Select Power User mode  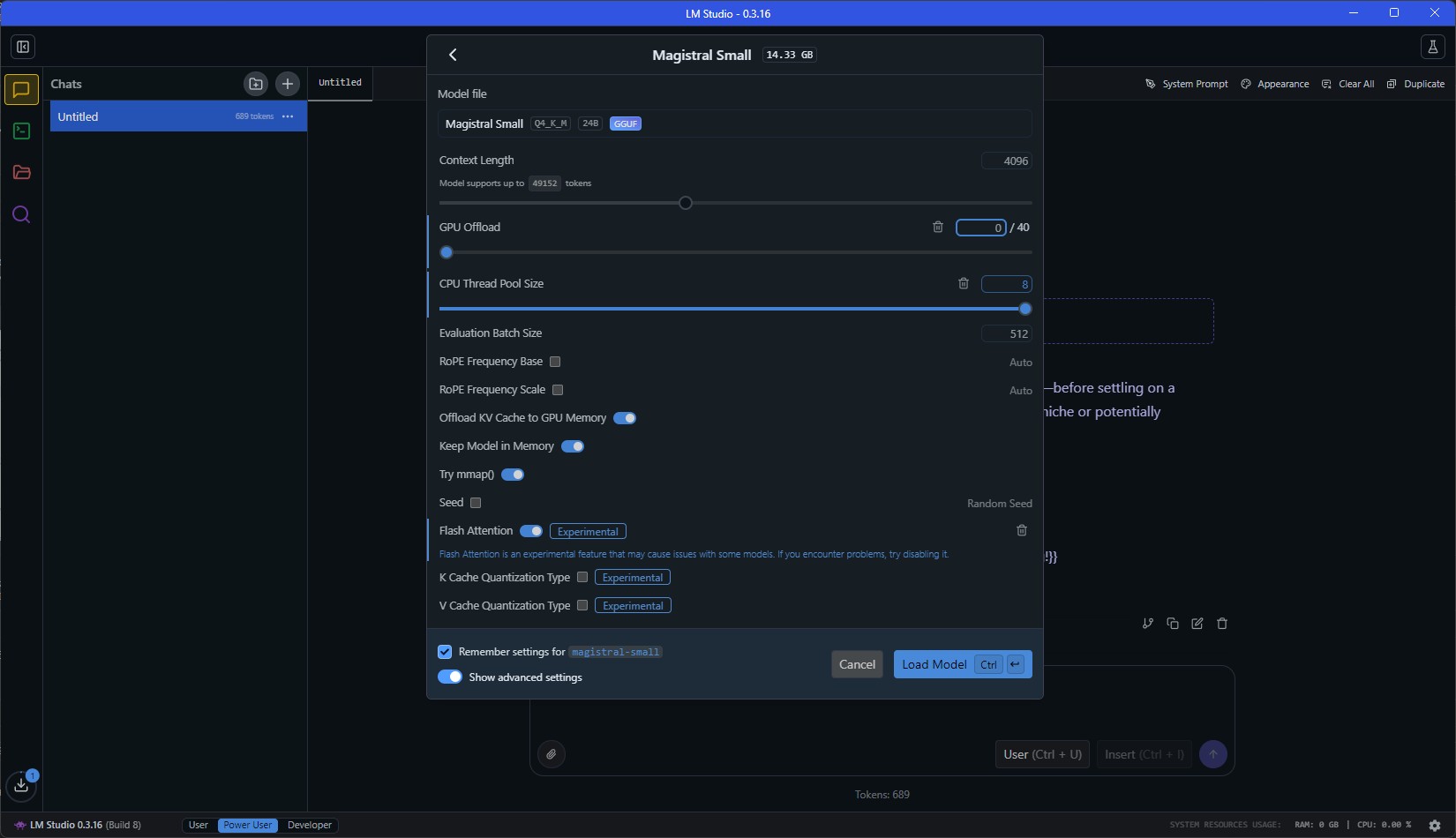coord(248,826)
